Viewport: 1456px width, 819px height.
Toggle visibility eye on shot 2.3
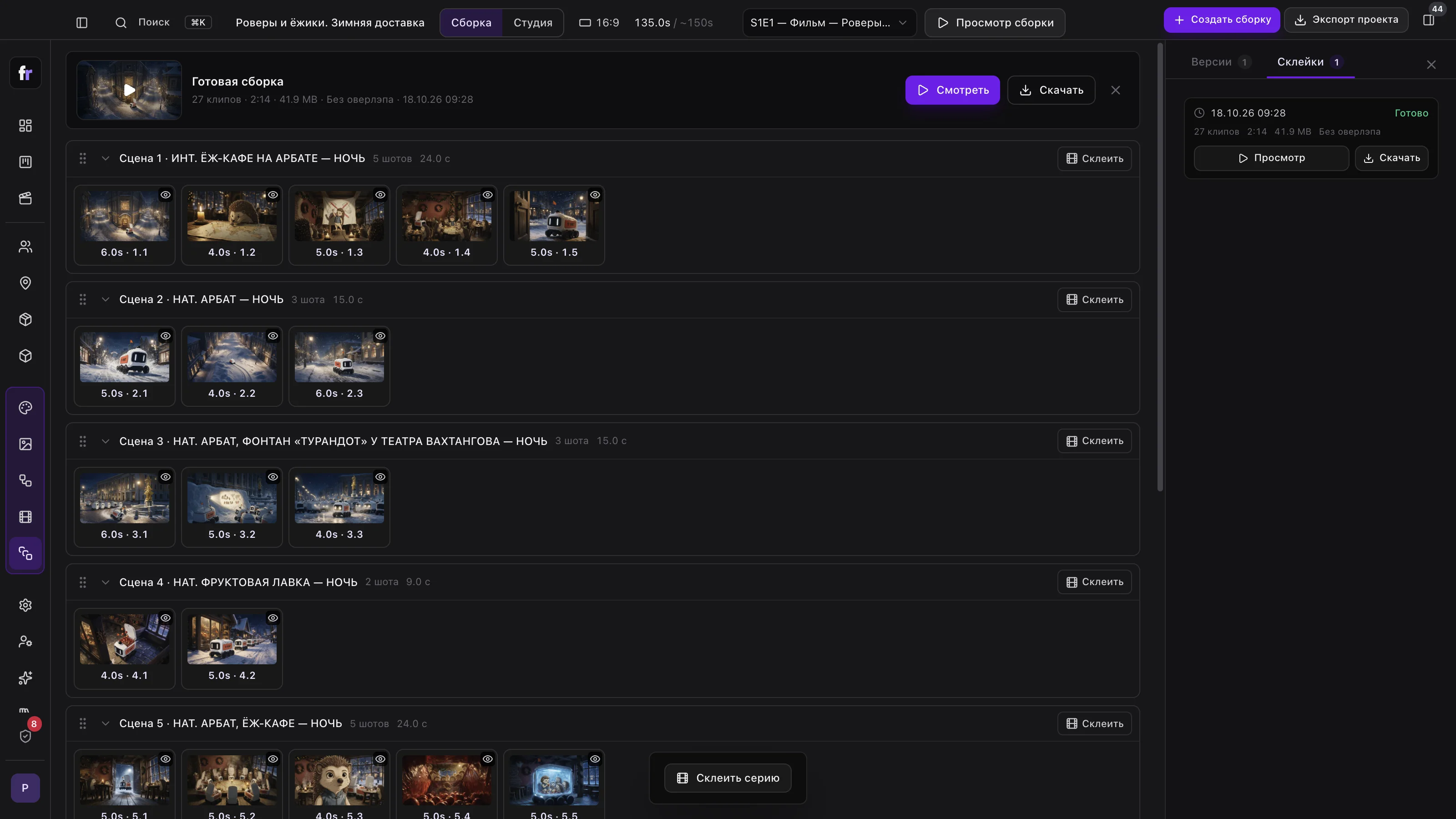click(x=380, y=336)
